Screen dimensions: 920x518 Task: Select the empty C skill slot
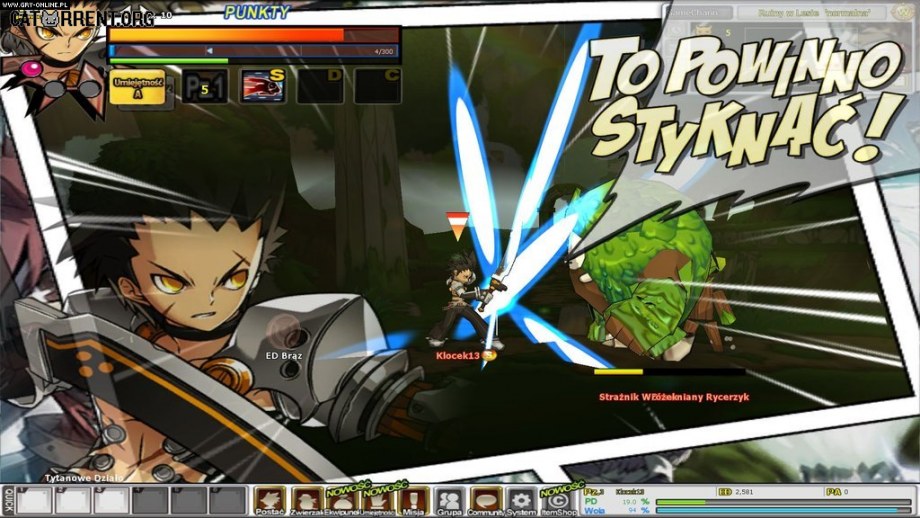377,86
